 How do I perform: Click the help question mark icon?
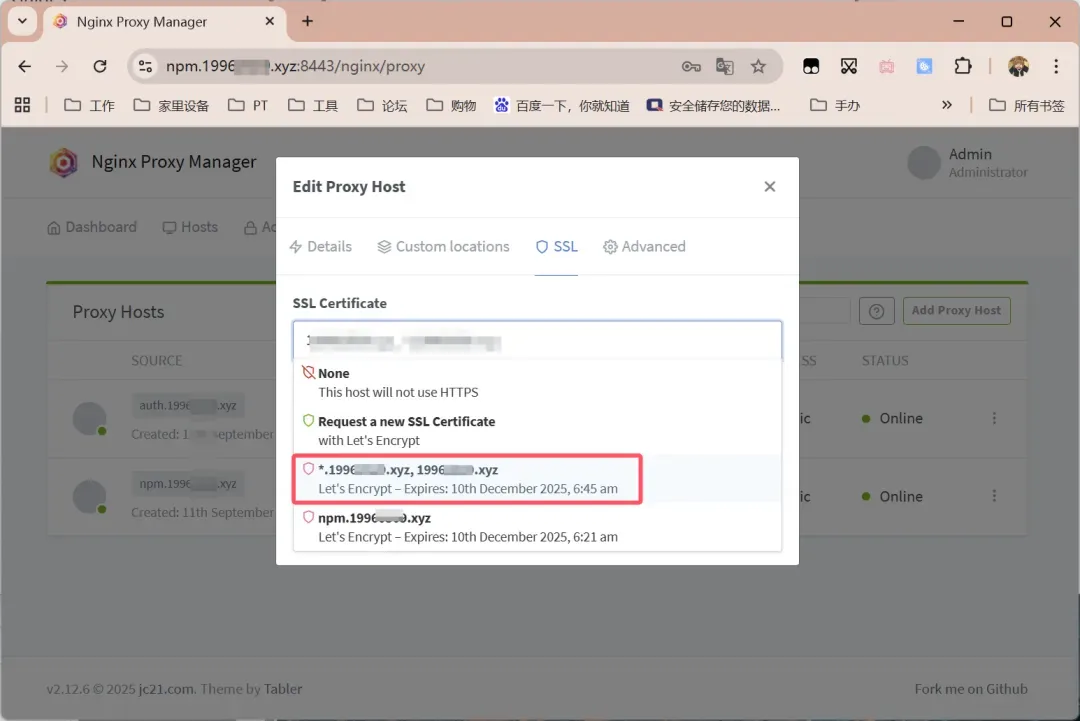(x=876, y=311)
